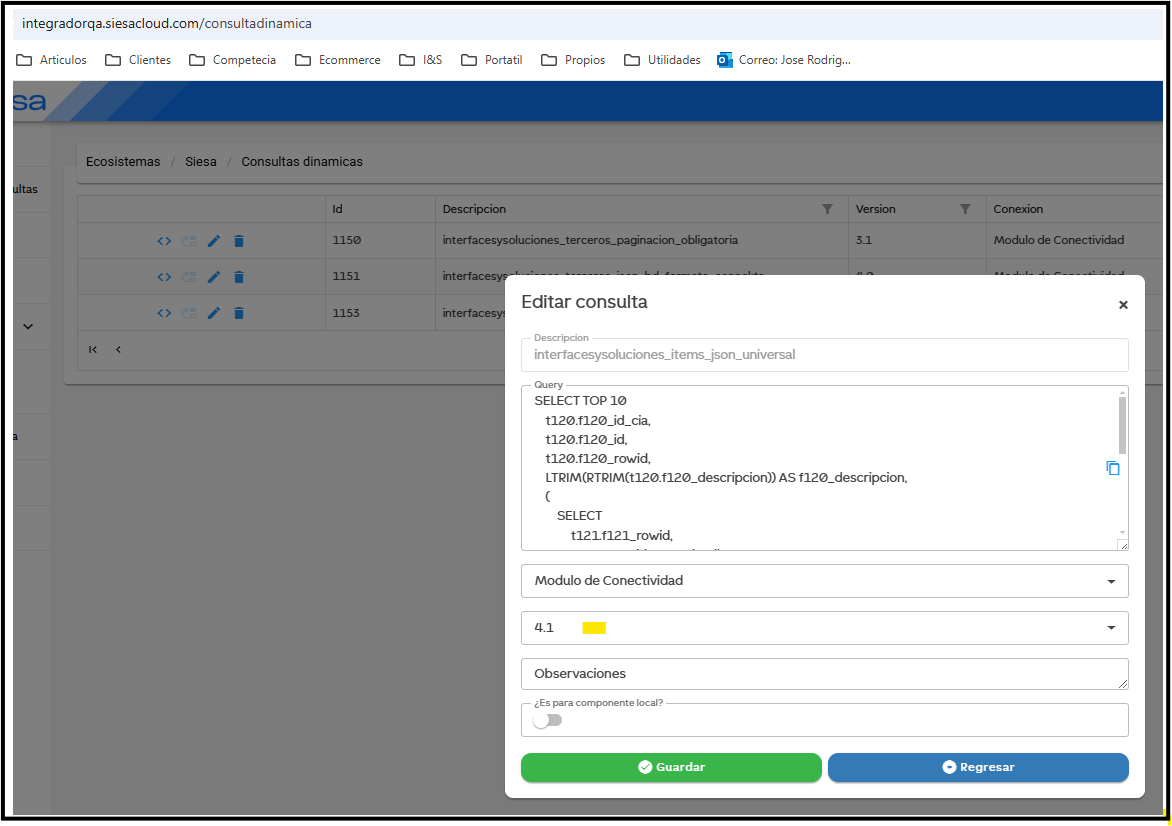Click the code view icon for row 1150
The height and width of the screenshot is (826, 1172).
pos(164,241)
